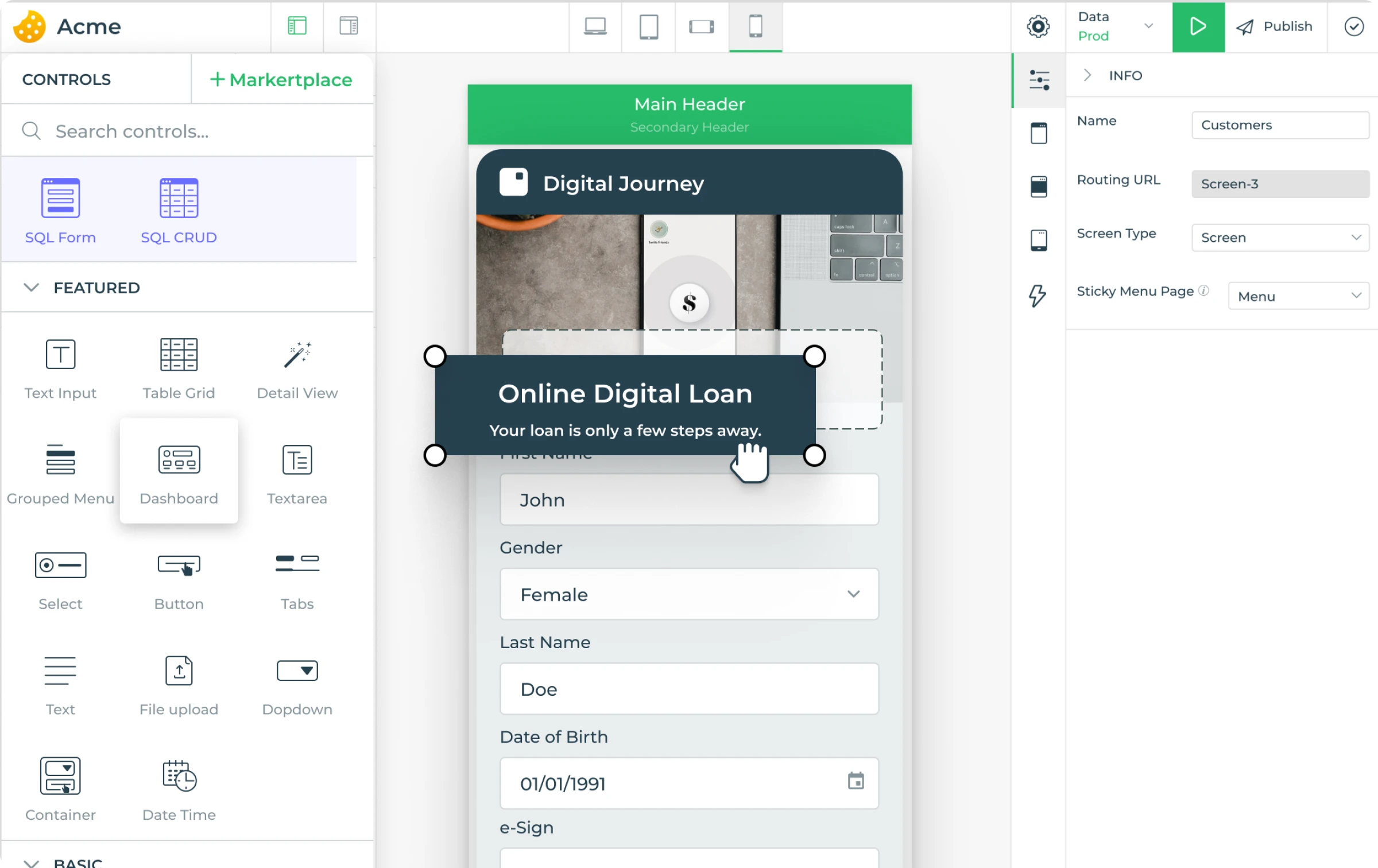Open the settings gear in top bar
Viewport: 1378px width, 868px height.
(x=1038, y=26)
